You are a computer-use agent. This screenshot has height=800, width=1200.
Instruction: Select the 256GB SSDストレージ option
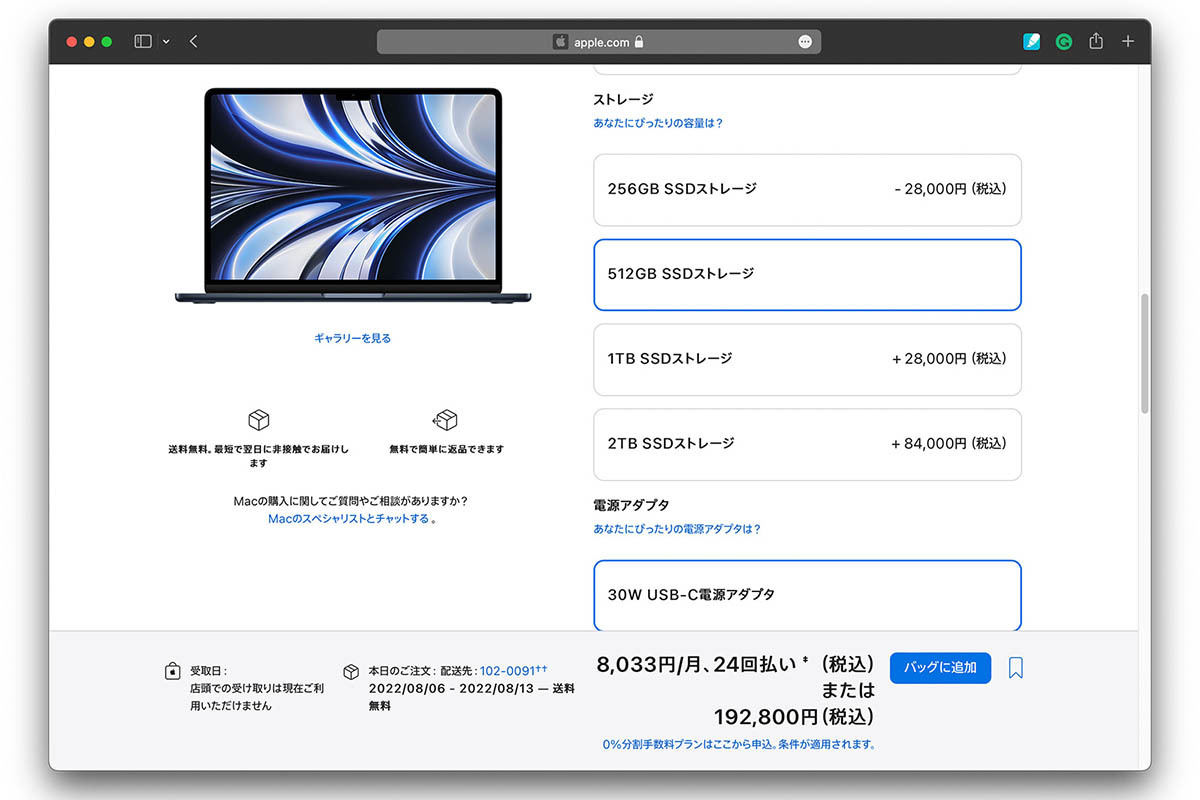tap(807, 189)
